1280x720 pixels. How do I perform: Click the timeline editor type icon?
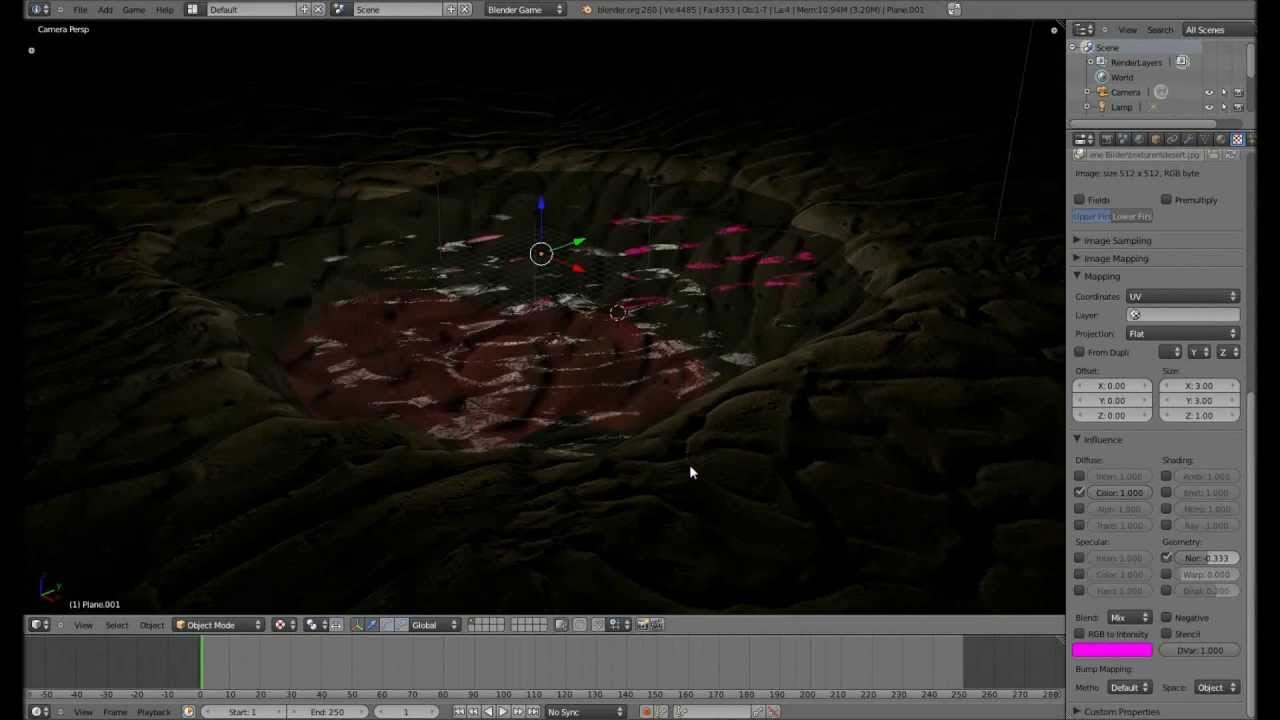click(37, 712)
